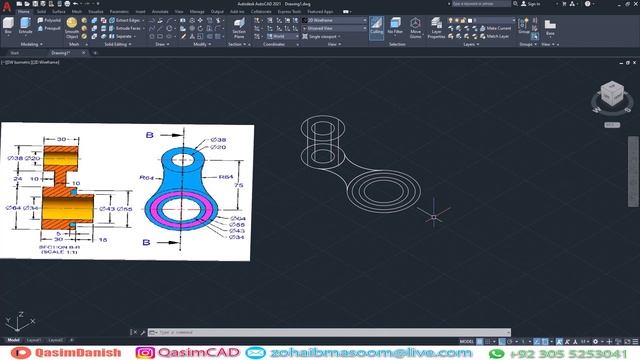Expand the Modeling panel
This screenshot has width=640, height=360.
pyautogui.click(x=31, y=44)
